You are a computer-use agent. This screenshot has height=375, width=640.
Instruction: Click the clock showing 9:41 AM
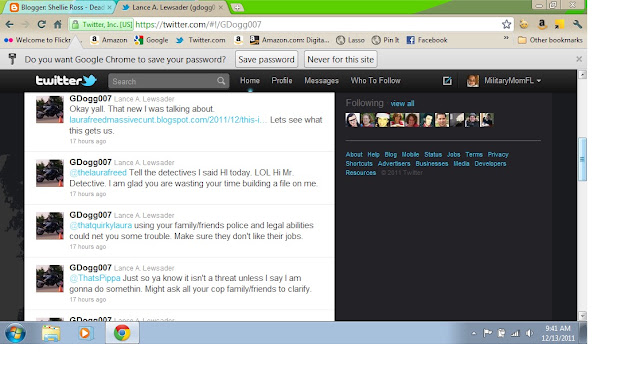[x=558, y=328]
